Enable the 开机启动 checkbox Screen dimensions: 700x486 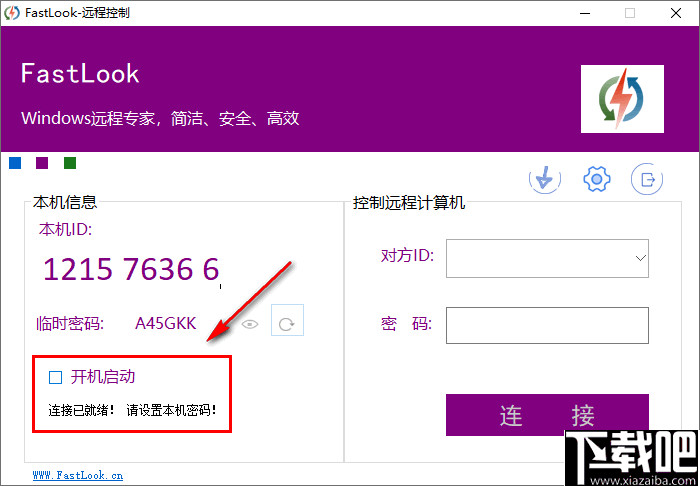(55, 378)
